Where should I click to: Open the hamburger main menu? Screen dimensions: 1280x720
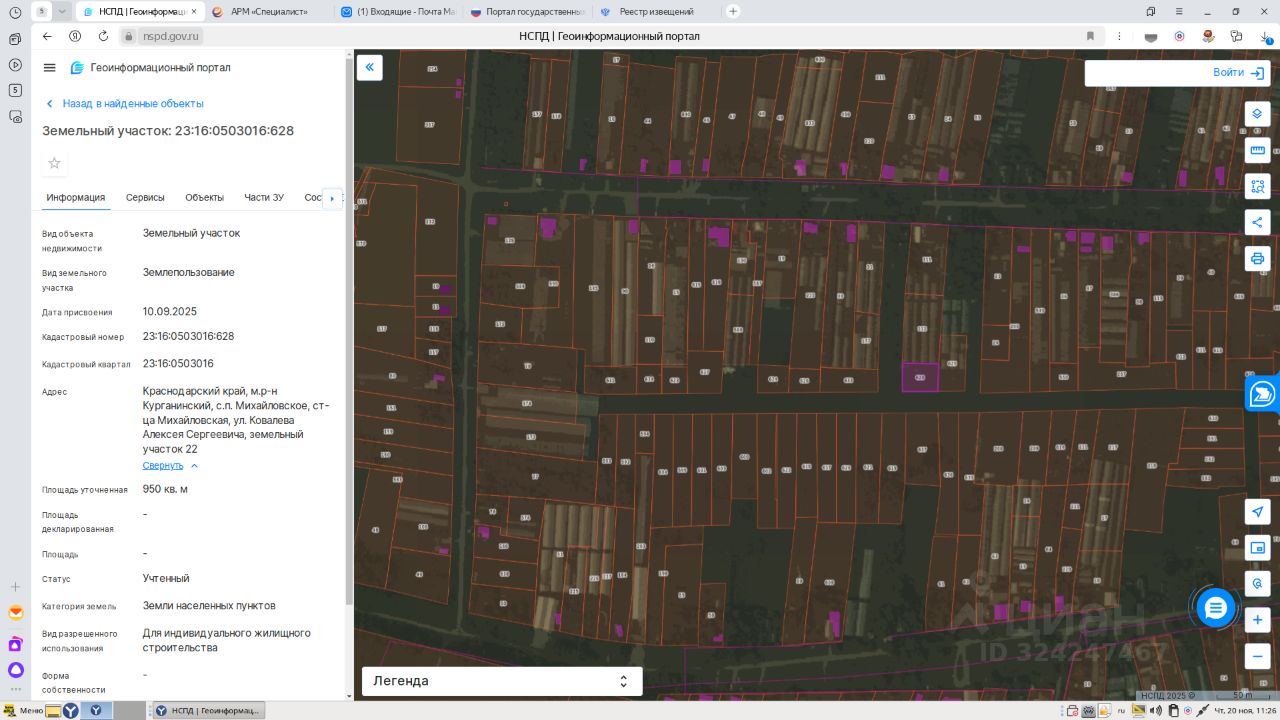pos(50,67)
